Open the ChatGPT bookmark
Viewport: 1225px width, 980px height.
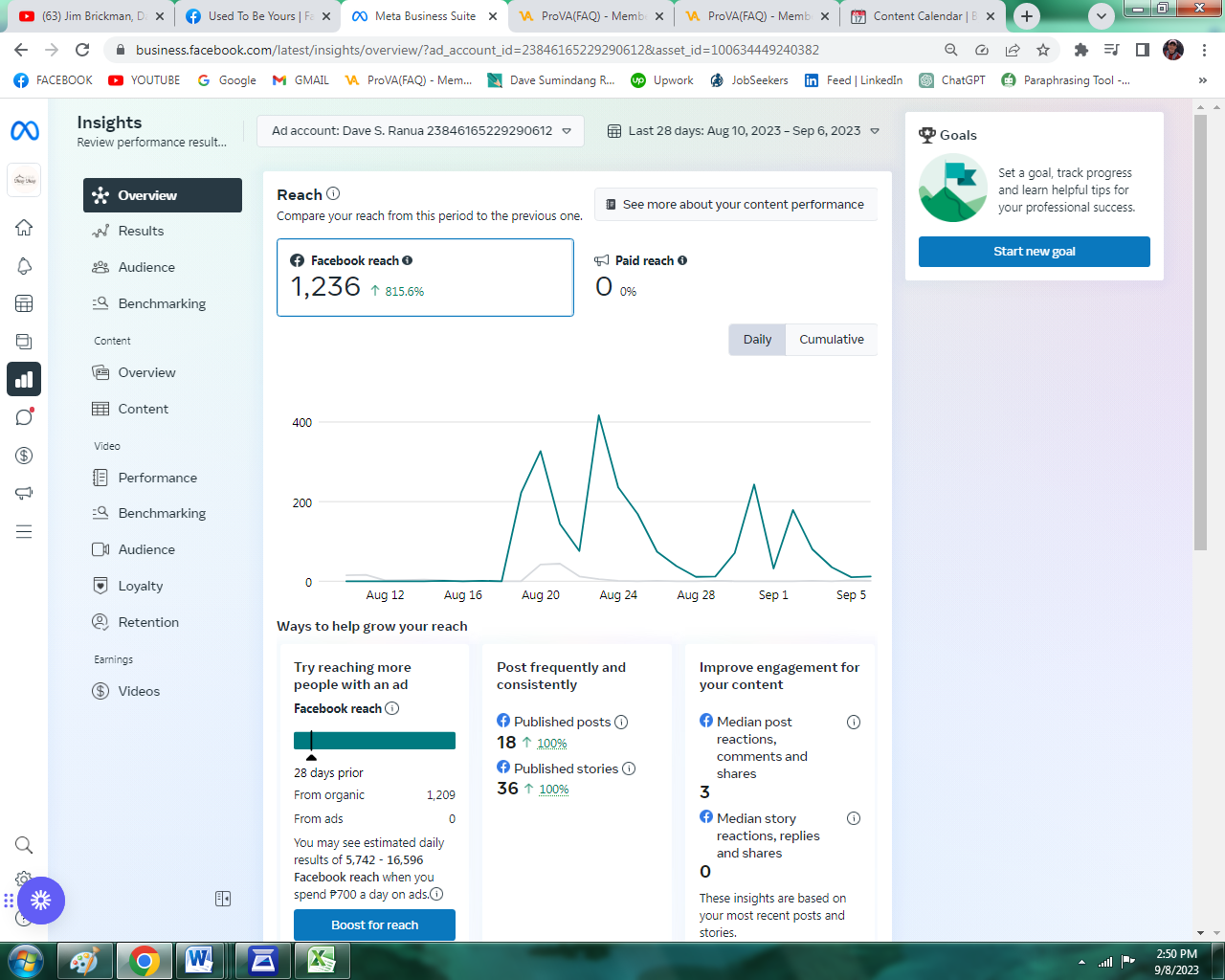pos(952,80)
